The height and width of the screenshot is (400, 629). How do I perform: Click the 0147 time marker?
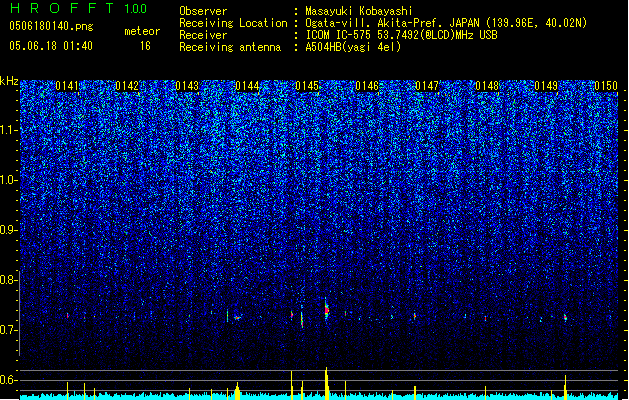(x=427, y=86)
